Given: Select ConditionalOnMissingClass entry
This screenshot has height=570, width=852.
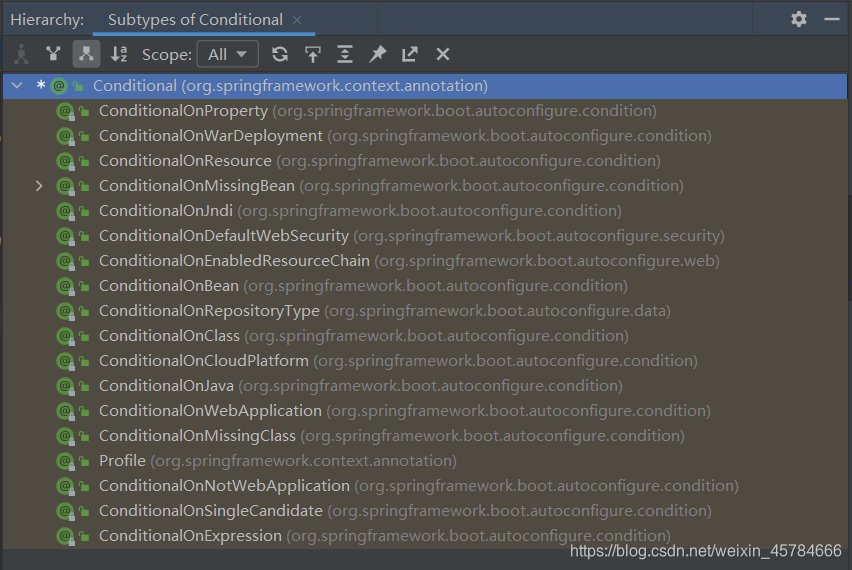Looking at the screenshot, I should point(425,436).
